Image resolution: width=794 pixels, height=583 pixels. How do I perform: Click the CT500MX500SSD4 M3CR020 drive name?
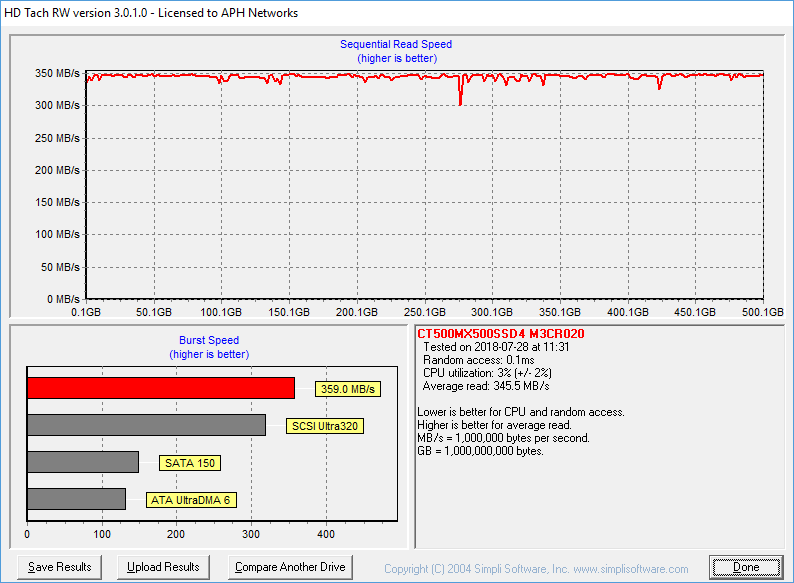click(x=500, y=333)
